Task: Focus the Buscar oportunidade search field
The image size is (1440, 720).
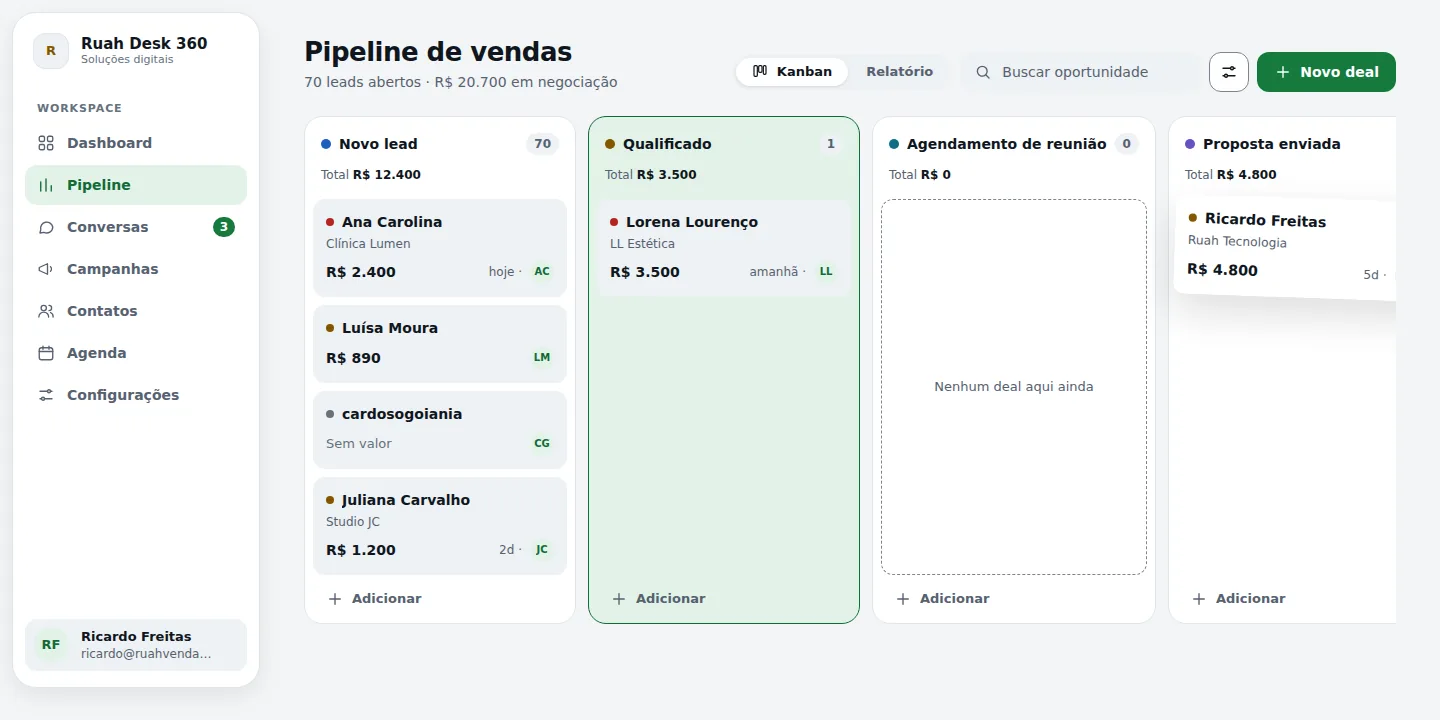Action: point(1080,72)
